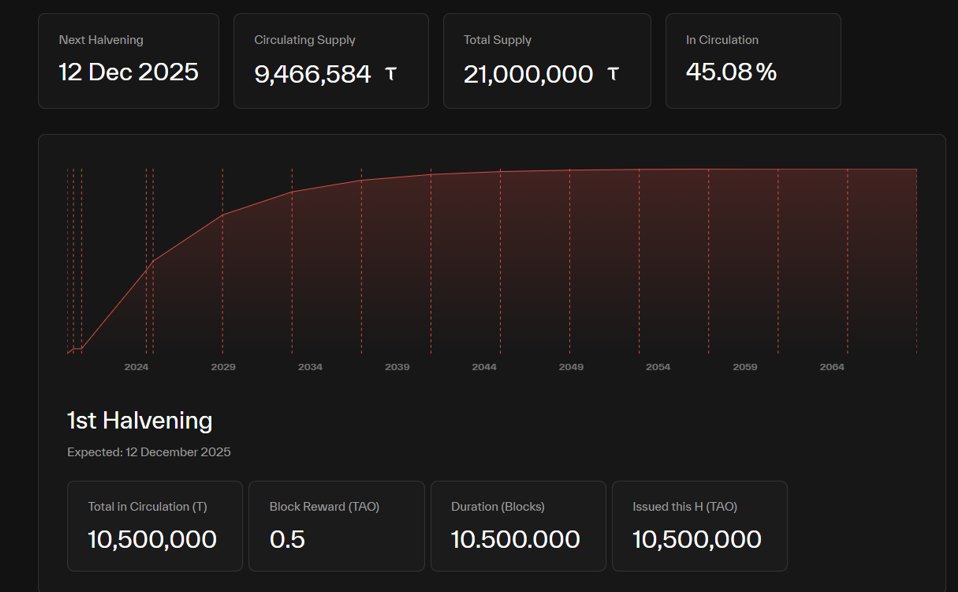Select the 2064 year label on axis
Image resolution: width=958 pixels, height=592 pixels.
831,367
